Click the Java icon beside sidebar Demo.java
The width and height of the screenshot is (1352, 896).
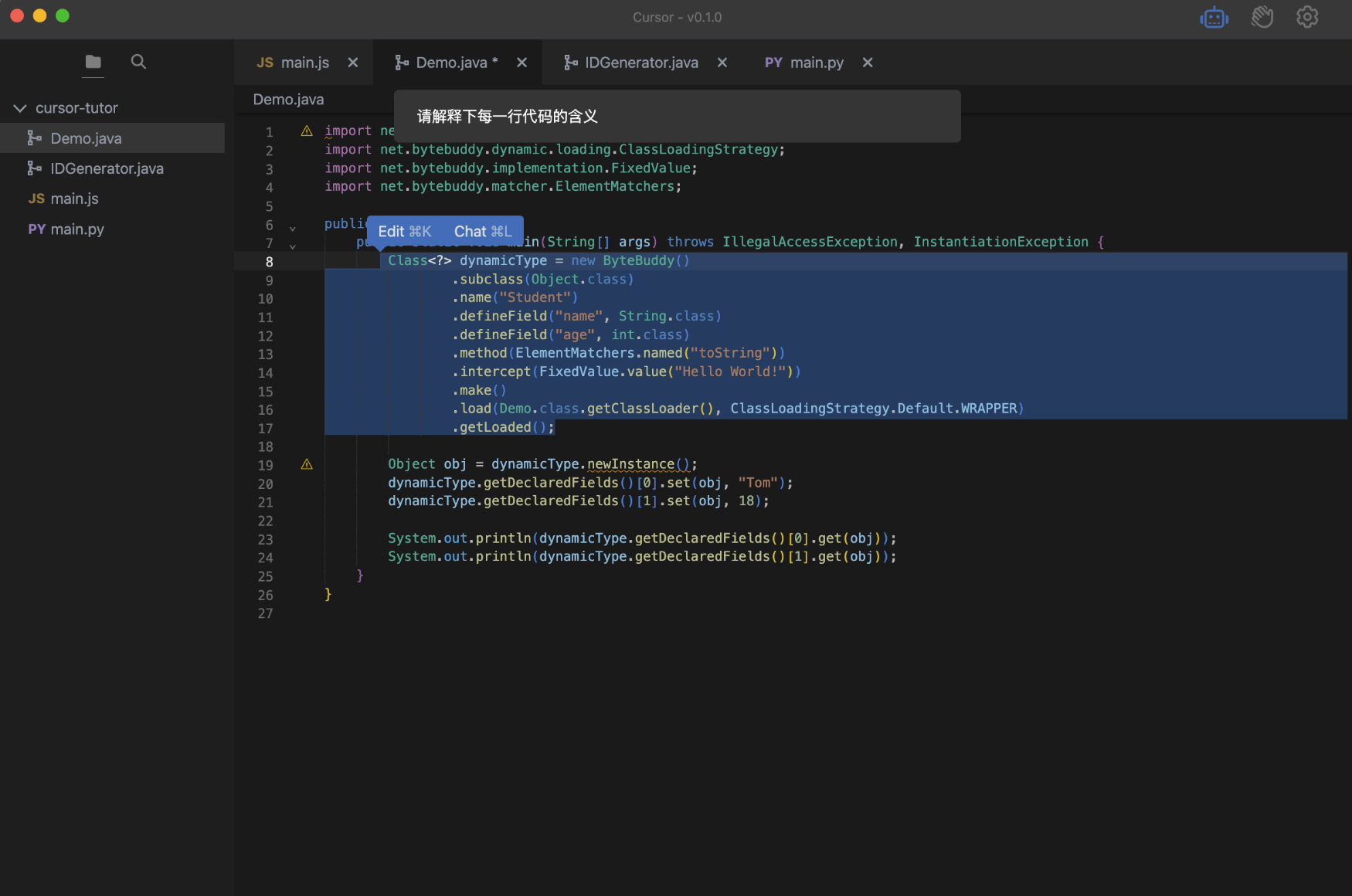34,138
